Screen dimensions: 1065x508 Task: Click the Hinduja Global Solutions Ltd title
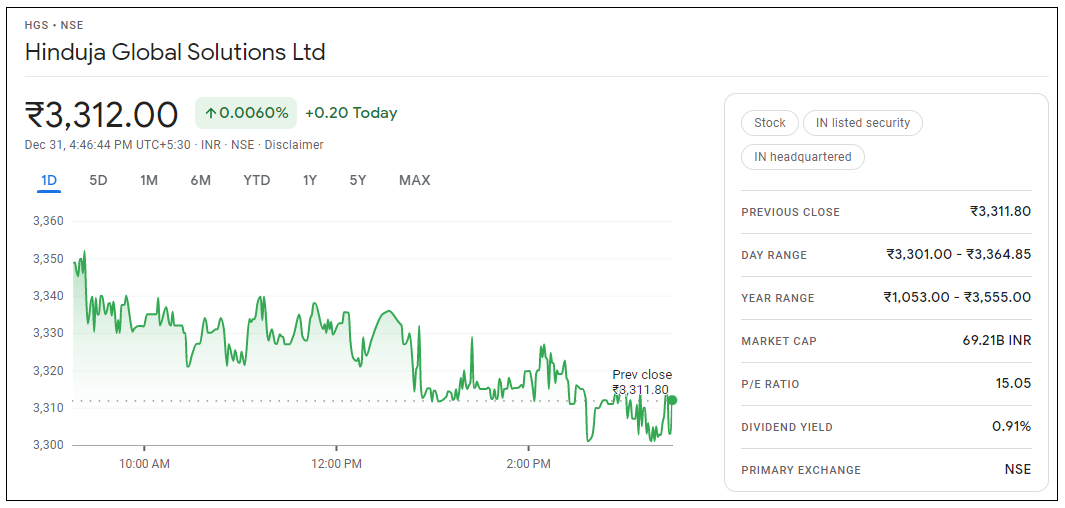pyautogui.click(x=175, y=52)
